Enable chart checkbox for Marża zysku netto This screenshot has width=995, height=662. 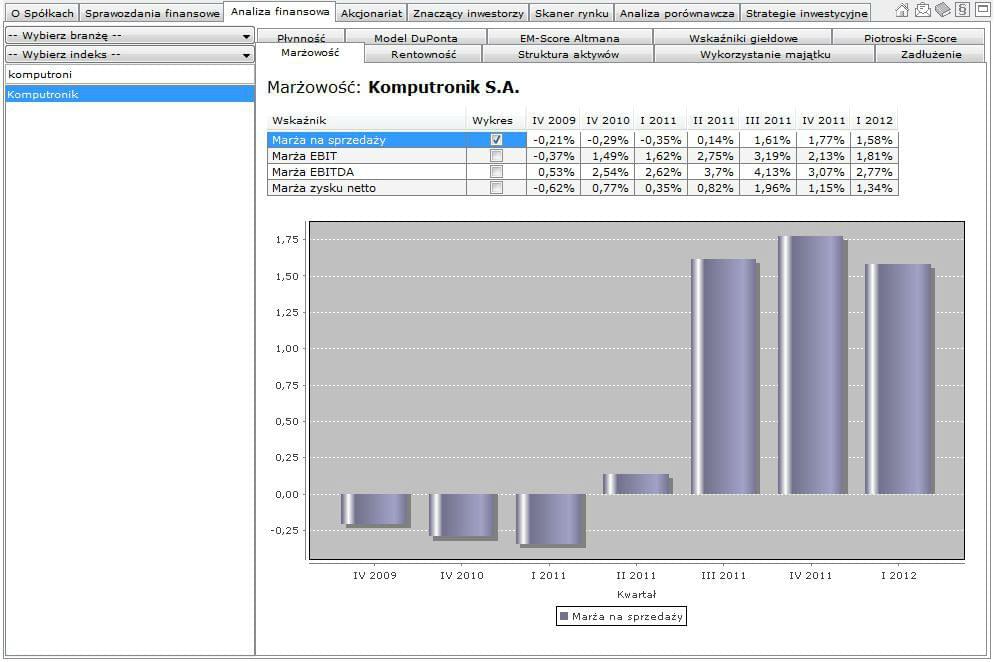496,187
